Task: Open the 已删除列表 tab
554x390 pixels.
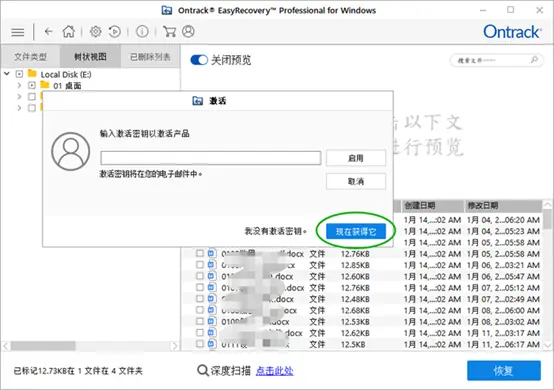Action: click(x=150, y=57)
